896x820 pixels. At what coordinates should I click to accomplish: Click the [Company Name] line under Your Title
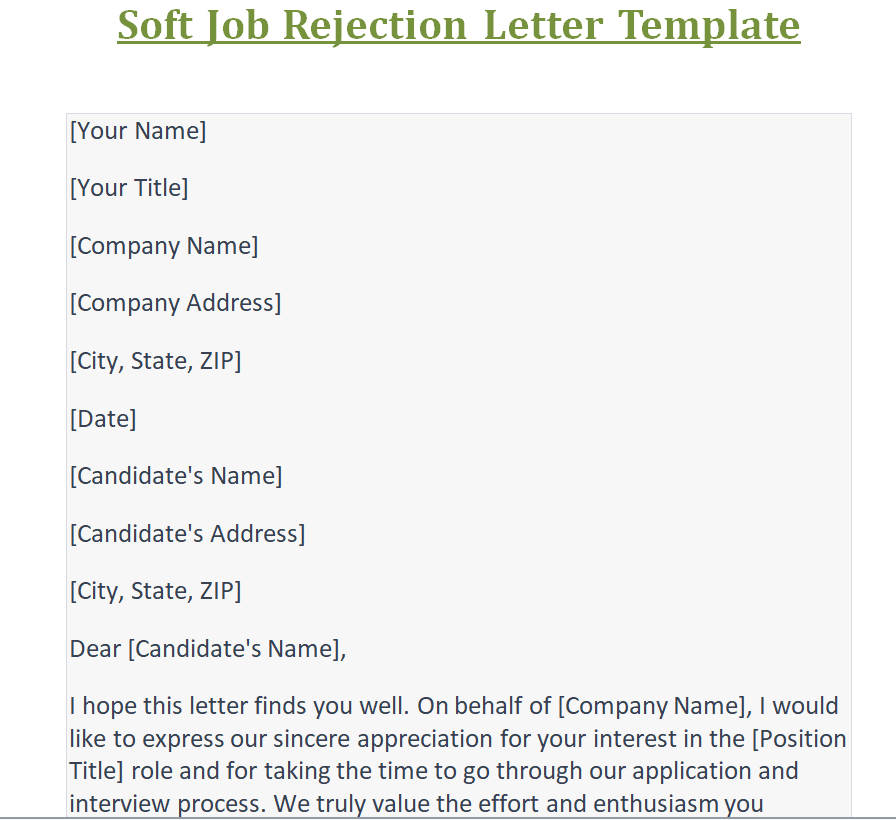coord(164,246)
